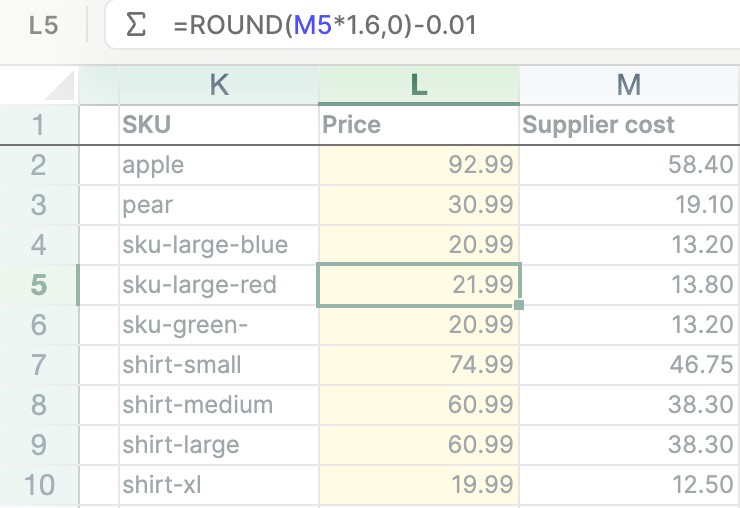Click the 'shirt-xl' cell
The image size is (740, 508).
(x=219, y=485)
